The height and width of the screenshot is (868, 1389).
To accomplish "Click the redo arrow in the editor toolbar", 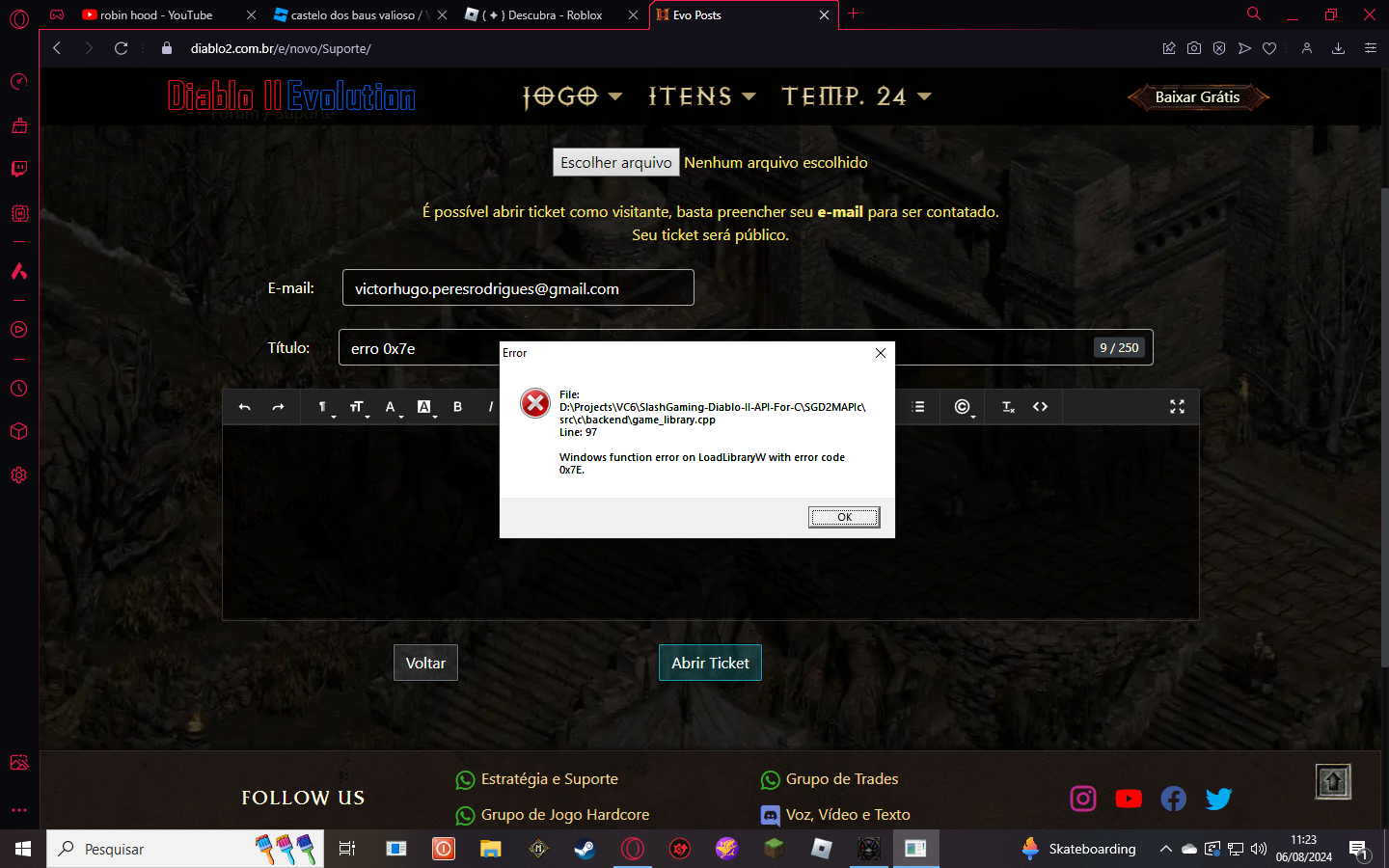I will 278,407.
